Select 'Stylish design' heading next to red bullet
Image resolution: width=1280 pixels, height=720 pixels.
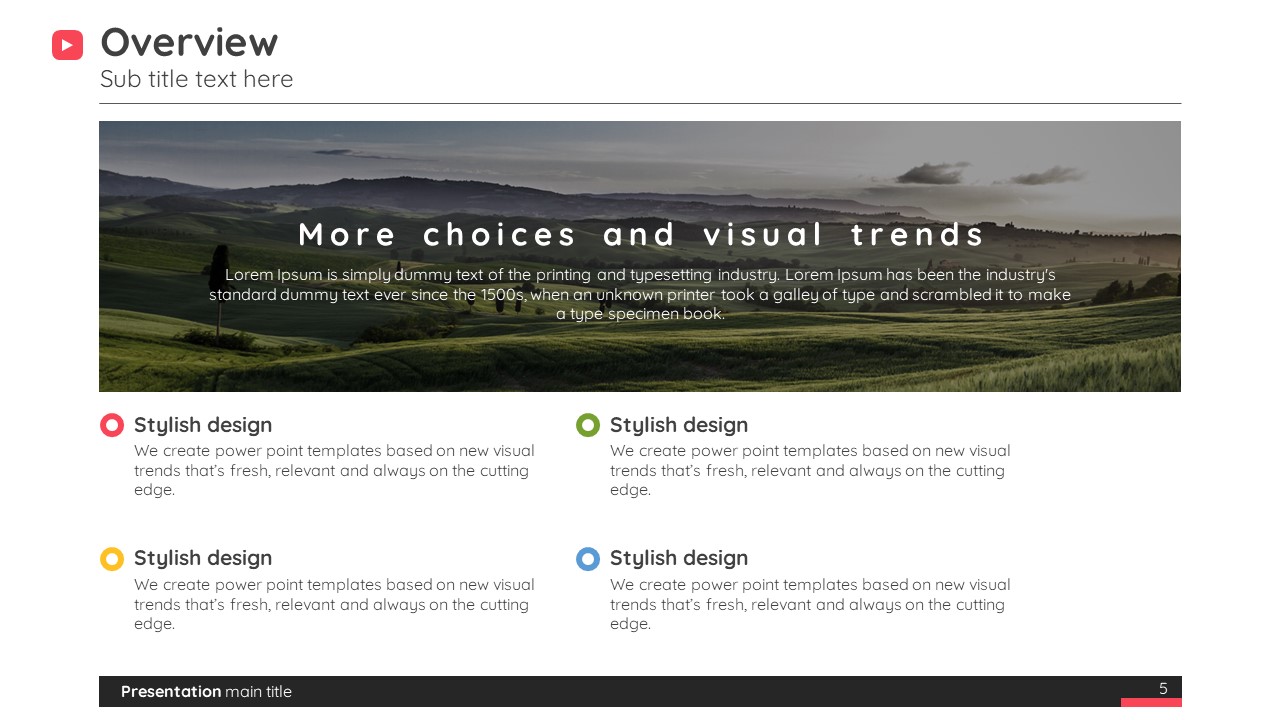click(x=203, y=425)
